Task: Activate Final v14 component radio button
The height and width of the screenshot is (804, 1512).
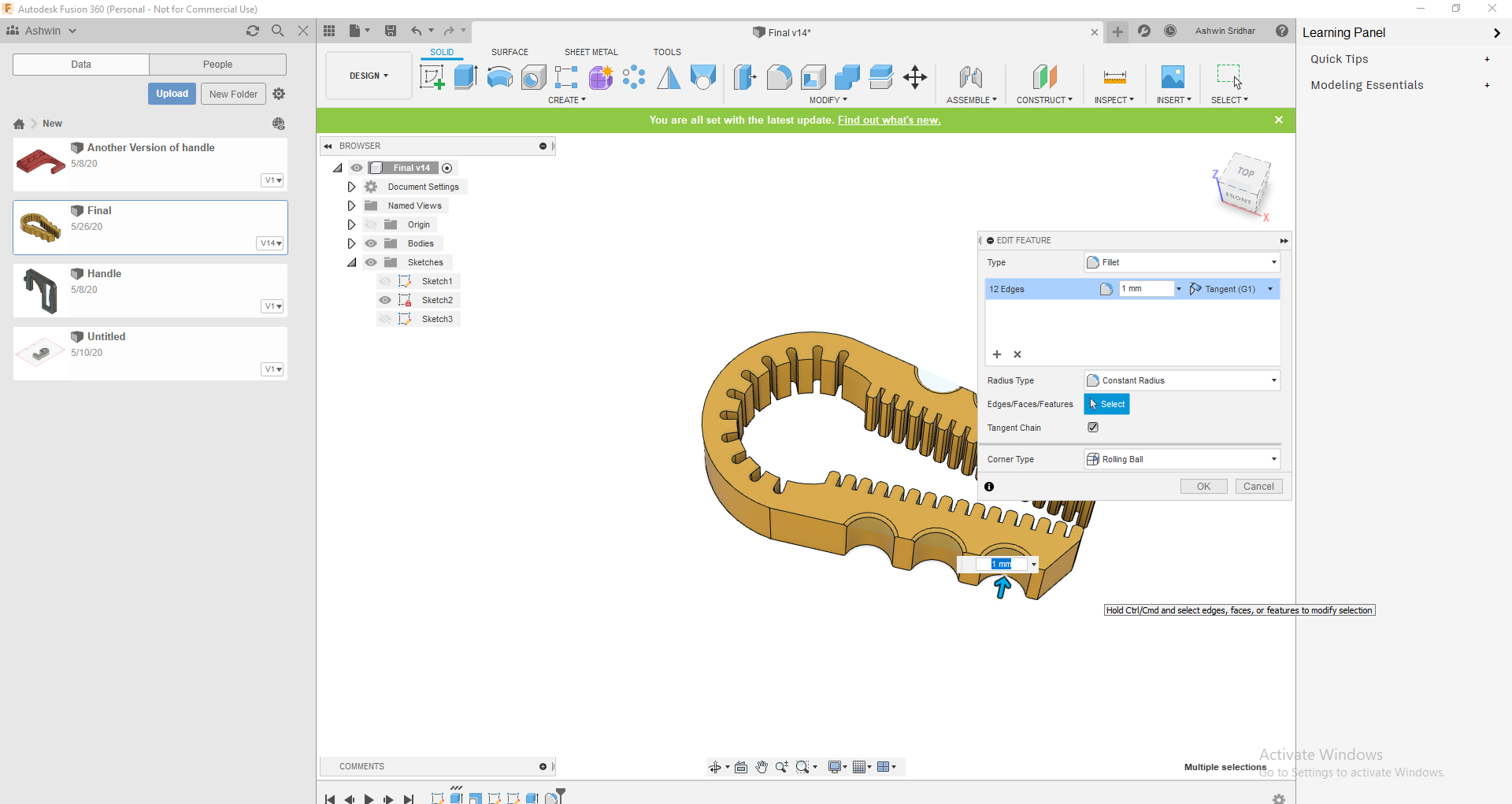Action: click(447, 168)
